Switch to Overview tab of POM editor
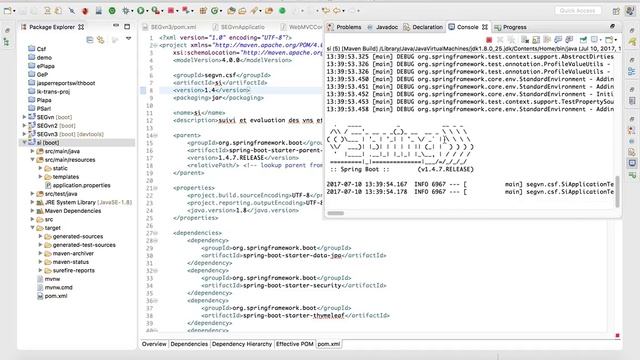The width and height of the screenshot is (640, 360). click(x=154, y=344)
